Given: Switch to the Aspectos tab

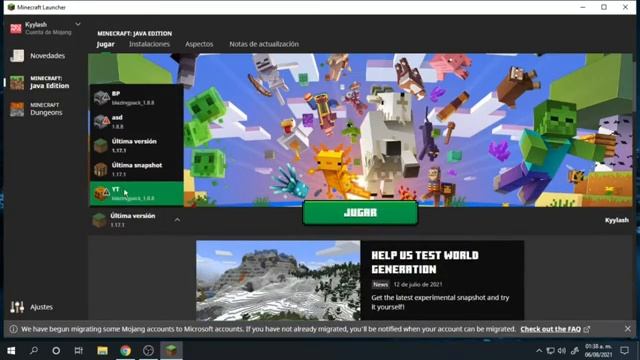Looking at the screenshot, I should [199, 44].
